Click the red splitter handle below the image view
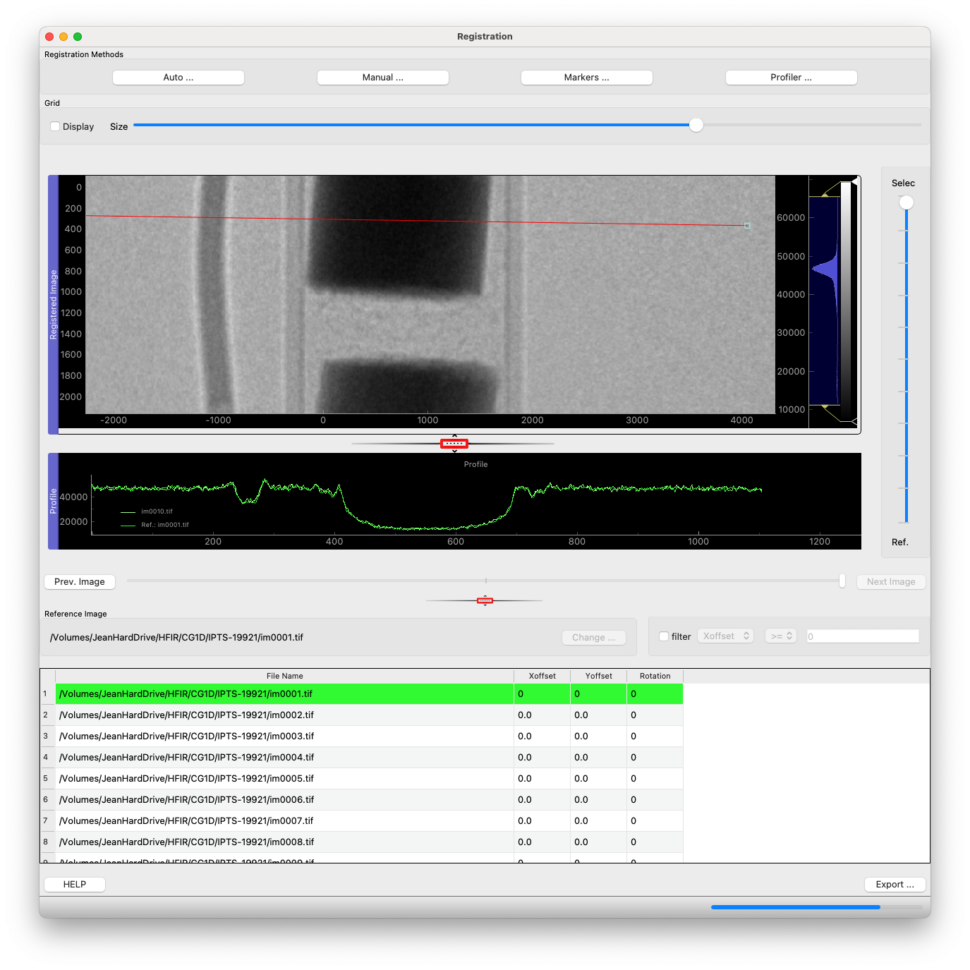The height and width of the screenshot is (970, 970). pyautogui.click(x=454, y=444)
